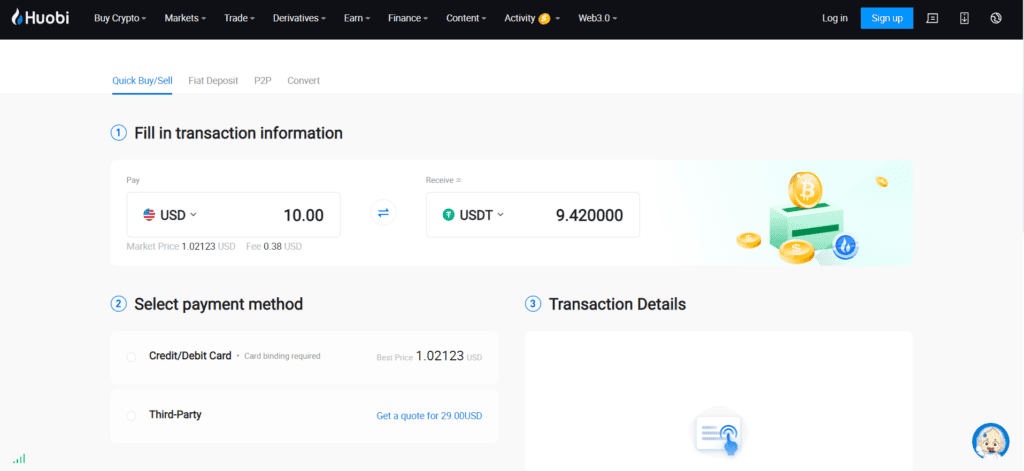Click the US flag icon beside USD
Image resolution: width=1024 pixels, height=471 pixels.
[x=149, y=214]
